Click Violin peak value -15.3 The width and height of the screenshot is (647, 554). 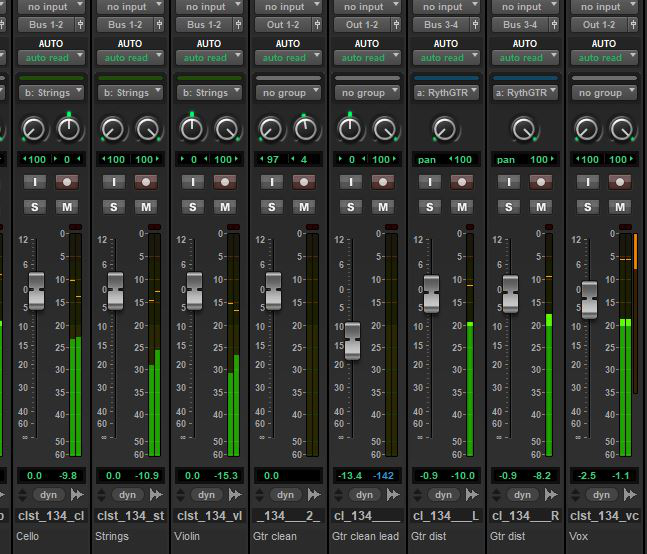coord(226,476)
